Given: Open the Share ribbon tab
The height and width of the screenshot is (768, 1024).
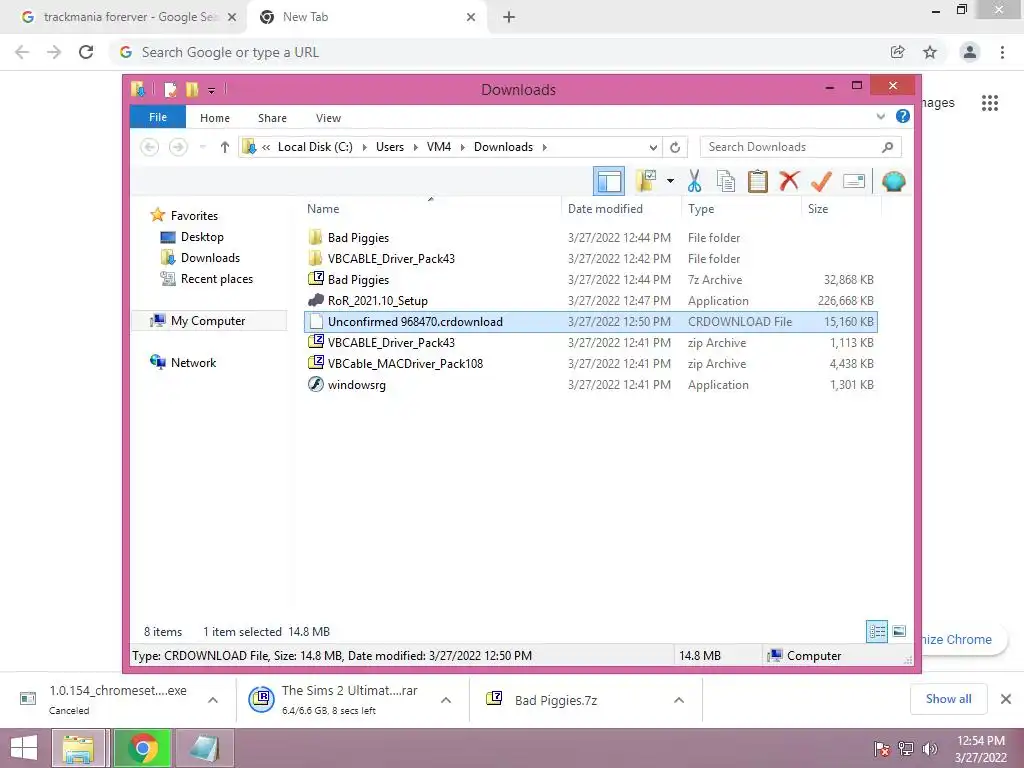Looking at the screenshot, I should (x=272, y=118).
